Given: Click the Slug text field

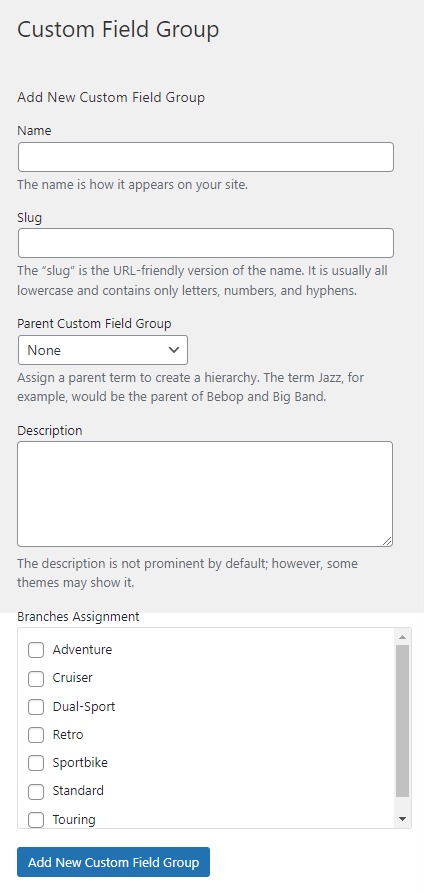Looking at the screenshot, I should pyautogui.click(x=206, y=243).
